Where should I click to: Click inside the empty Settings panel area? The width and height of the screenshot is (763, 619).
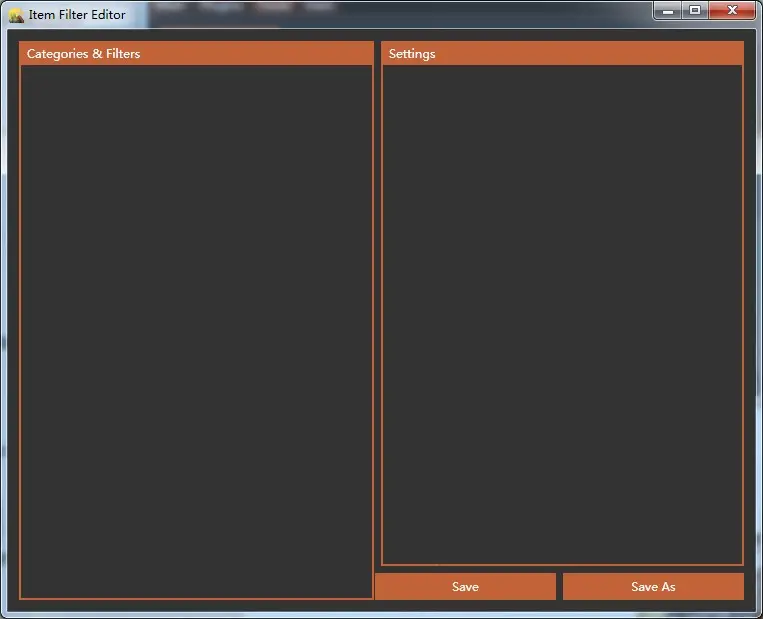562,315
